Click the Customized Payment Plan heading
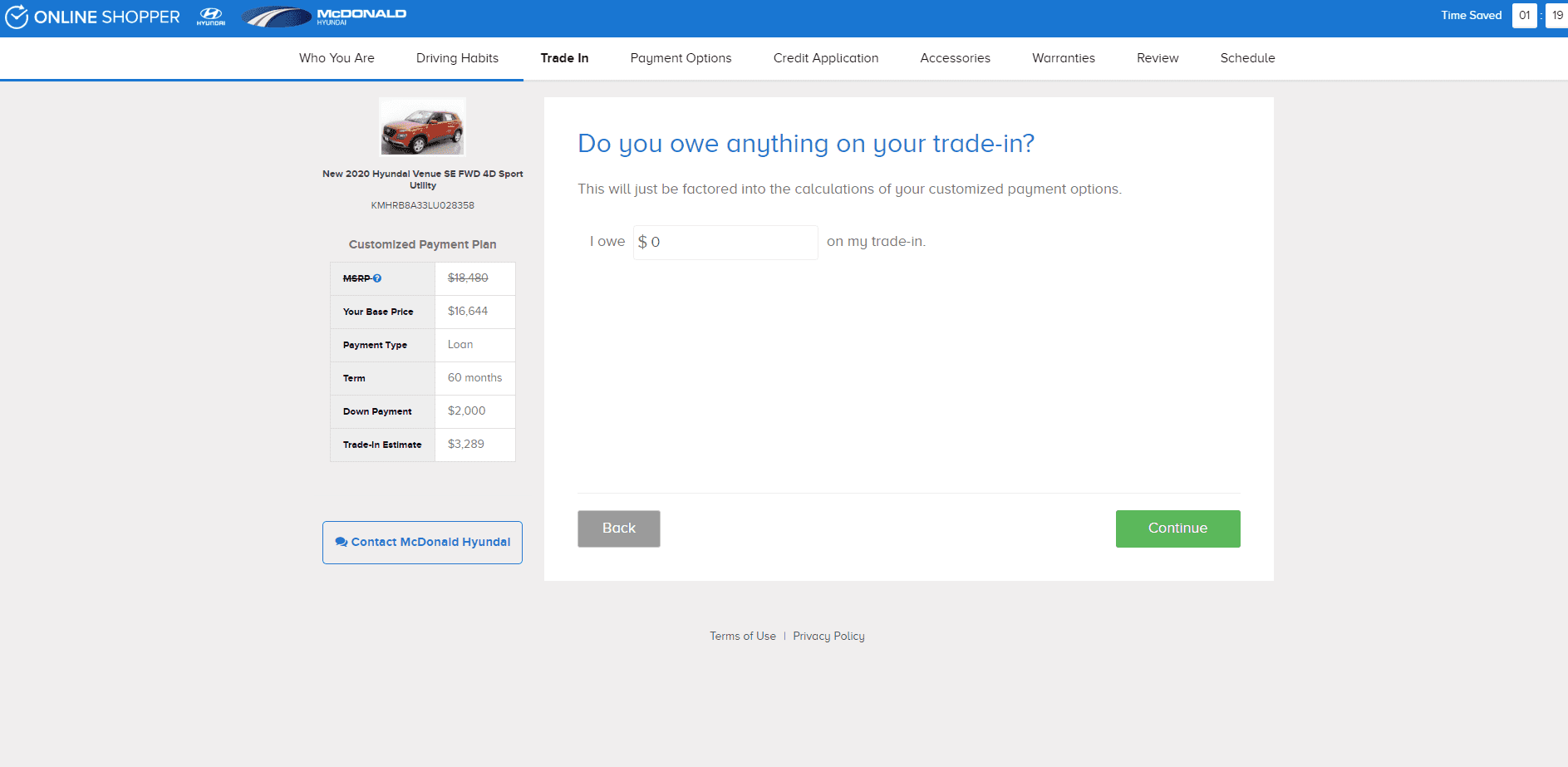This screenshot has height=767, width=1568. coord(422,244)
